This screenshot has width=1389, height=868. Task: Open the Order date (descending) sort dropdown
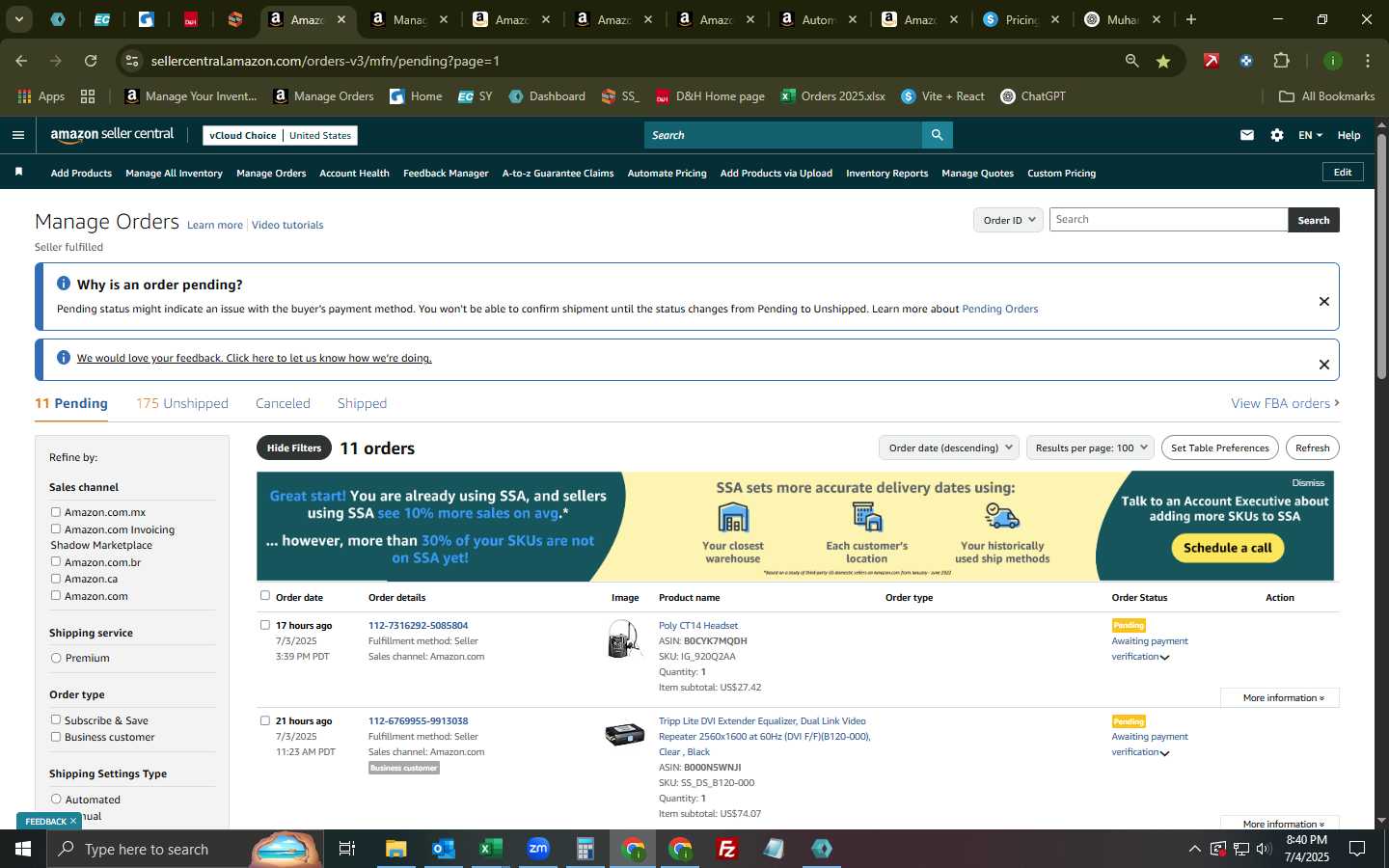pos(949,448)
